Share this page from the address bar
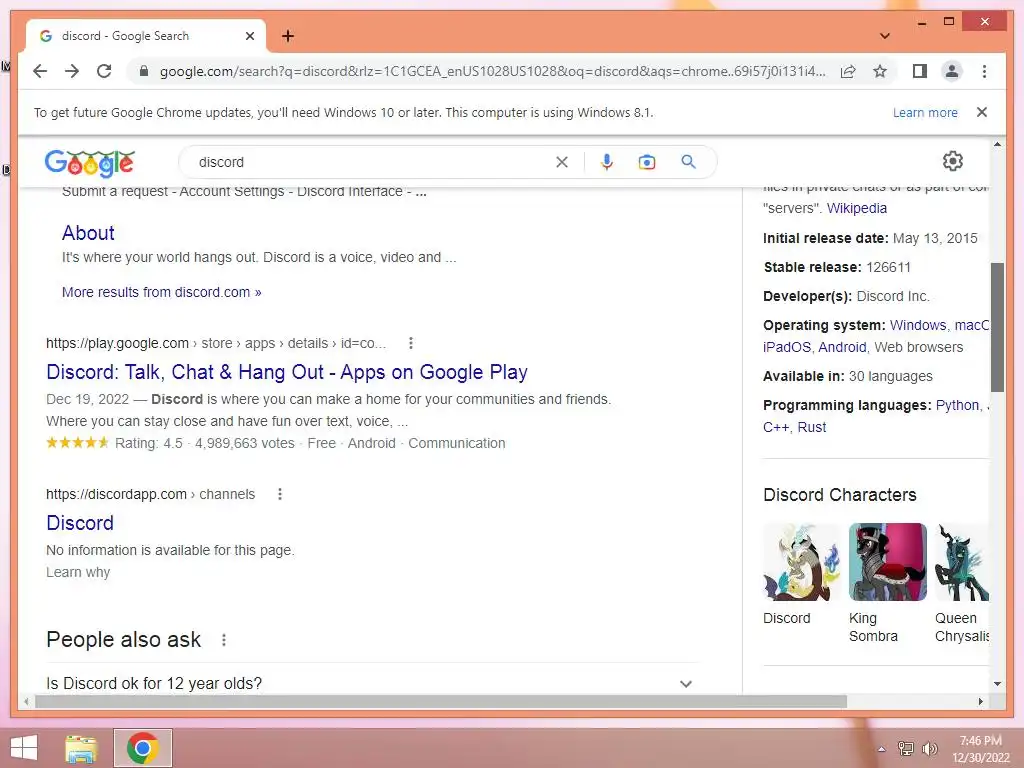The height and width of the screenshot is (768, 1024). click(x=848, y=71)
